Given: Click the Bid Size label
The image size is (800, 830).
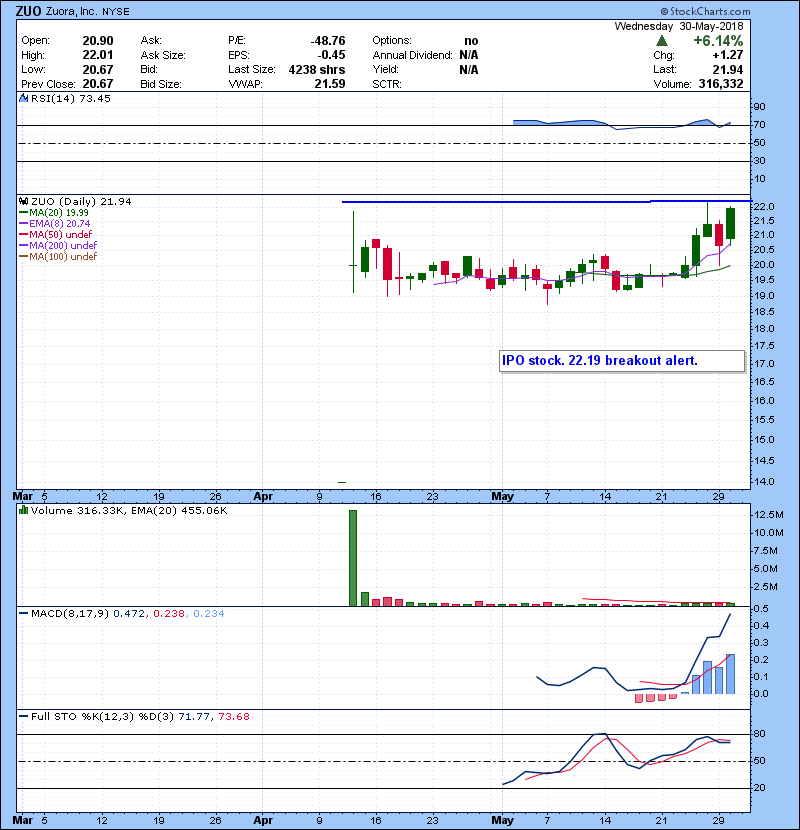Looking at the screenshot, I should [x=161, y=84].
